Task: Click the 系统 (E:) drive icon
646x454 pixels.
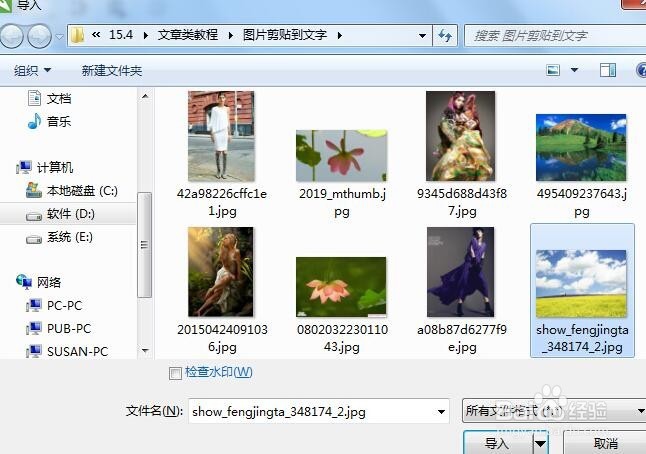Action: 34,239
